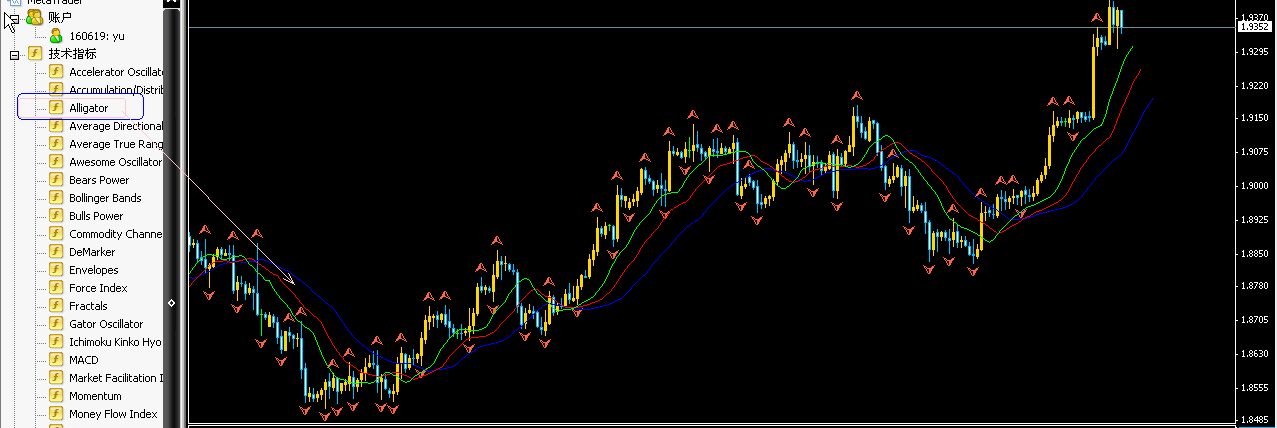Select the Accumulation/Distribution text entry
This screenshot has width=1277, height=428.
click(115, 90)
